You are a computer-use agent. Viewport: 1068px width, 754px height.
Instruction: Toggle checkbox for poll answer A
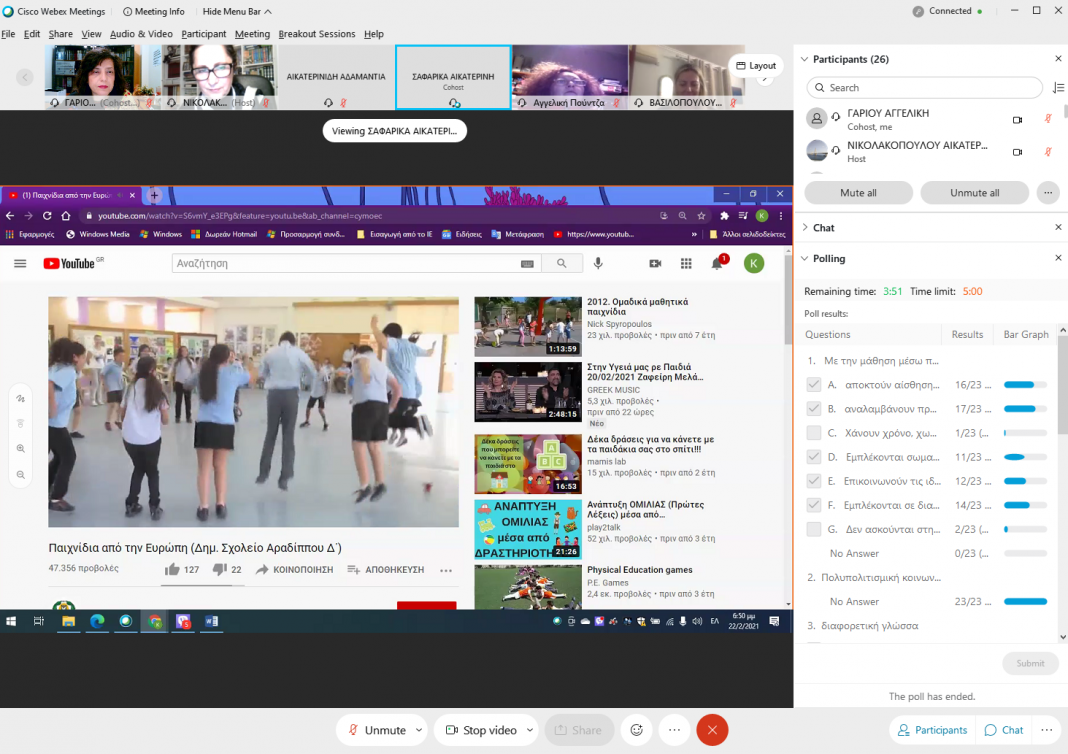(x=814, y=385)
